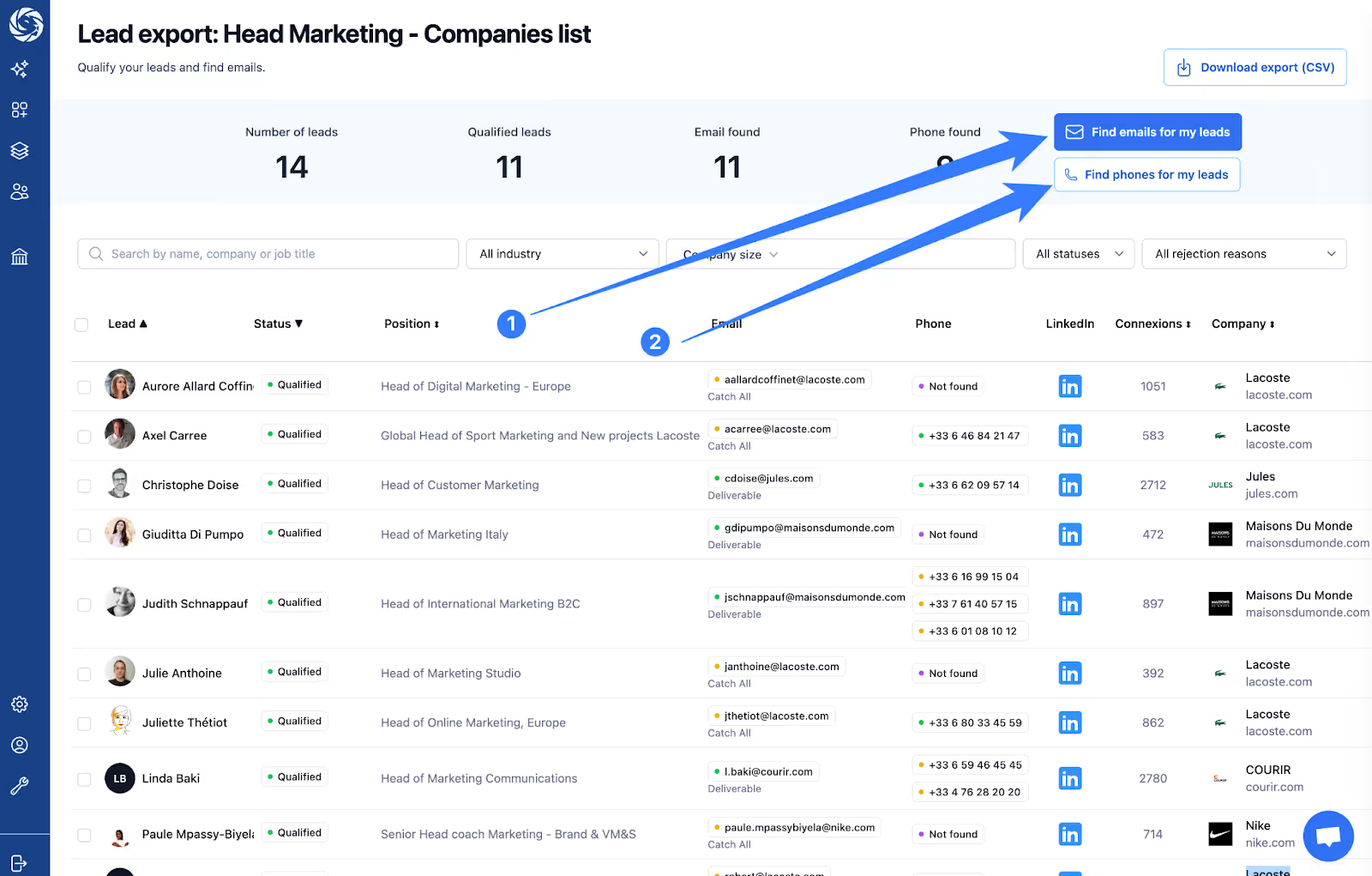Open Juliette Thétiot's LinkedIn icon

(1070, 723)
